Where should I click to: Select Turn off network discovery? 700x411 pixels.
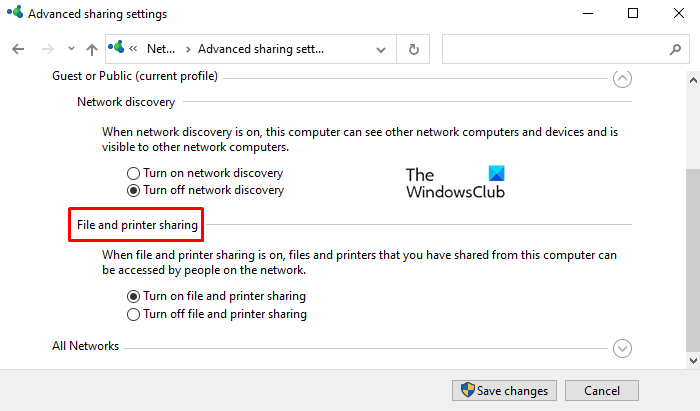pyautogui.click(x=134, y=190)
